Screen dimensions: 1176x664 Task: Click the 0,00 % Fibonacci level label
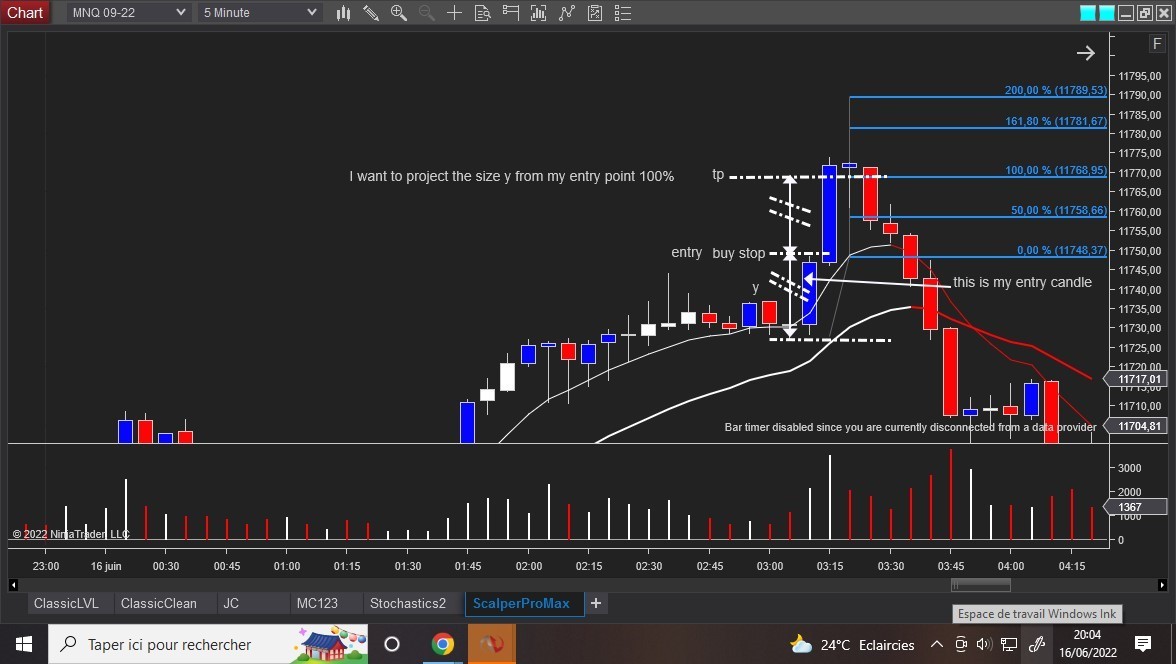[x=1061, y=250]
